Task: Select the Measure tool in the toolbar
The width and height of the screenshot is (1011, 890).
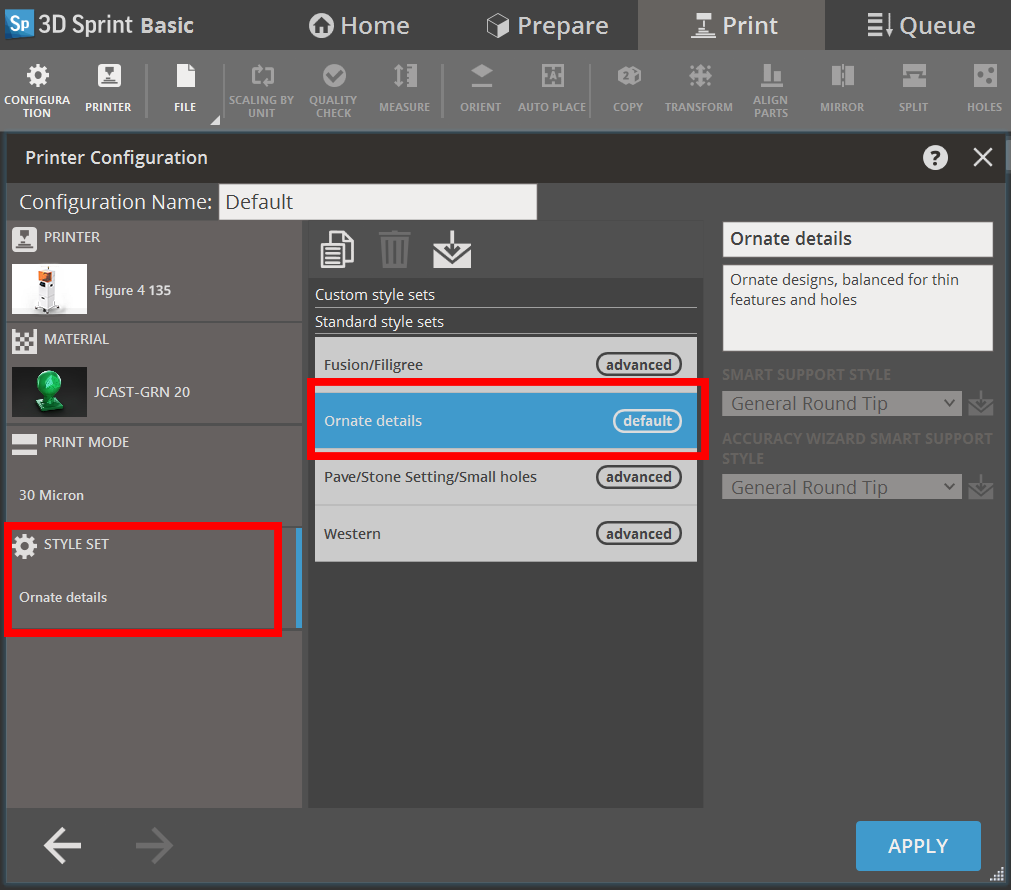Action: [x=404, y=88]
